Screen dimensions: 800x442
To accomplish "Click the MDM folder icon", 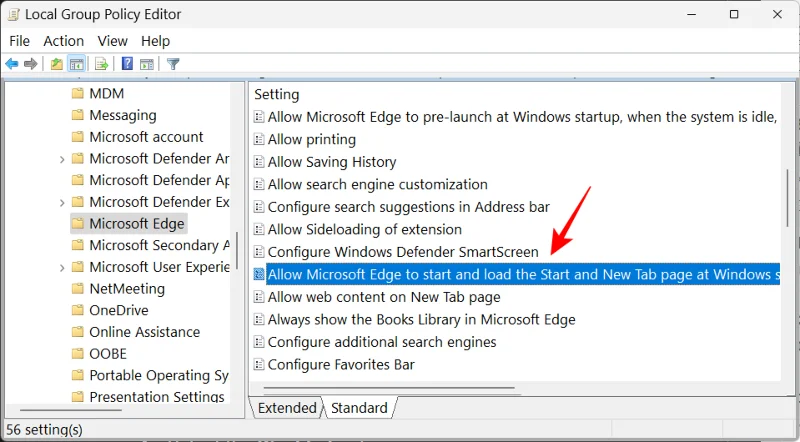I will tap(78, 93).
